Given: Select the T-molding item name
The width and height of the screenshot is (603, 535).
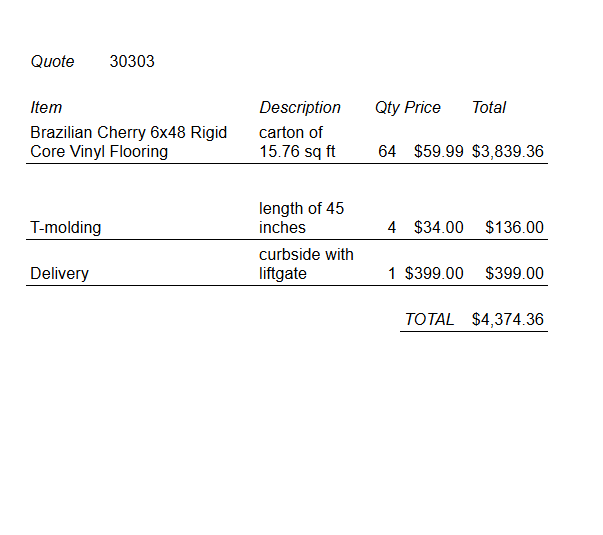Looking at the screenshot, I should (x=66, y=227).
